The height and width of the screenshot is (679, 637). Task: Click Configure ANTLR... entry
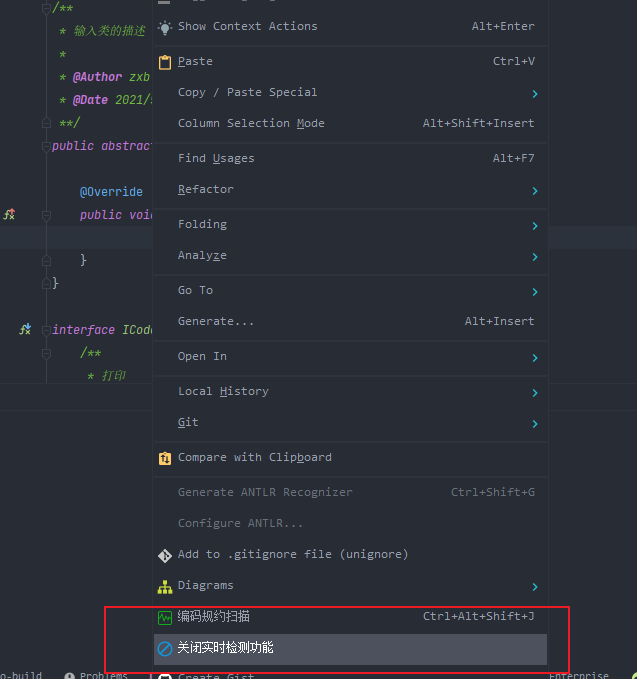(350, 524)
